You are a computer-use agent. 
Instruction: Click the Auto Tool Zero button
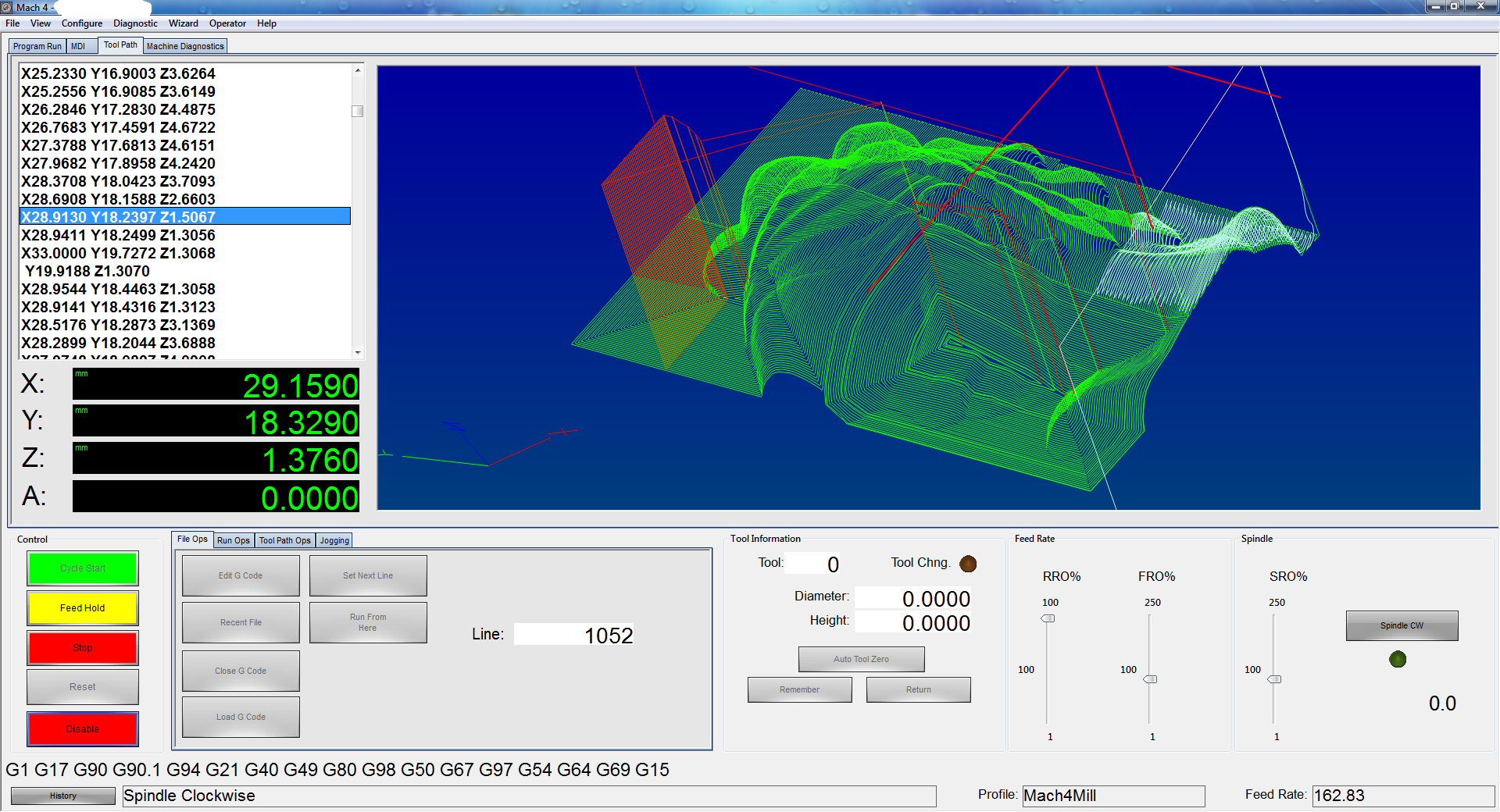click(861, 659)
